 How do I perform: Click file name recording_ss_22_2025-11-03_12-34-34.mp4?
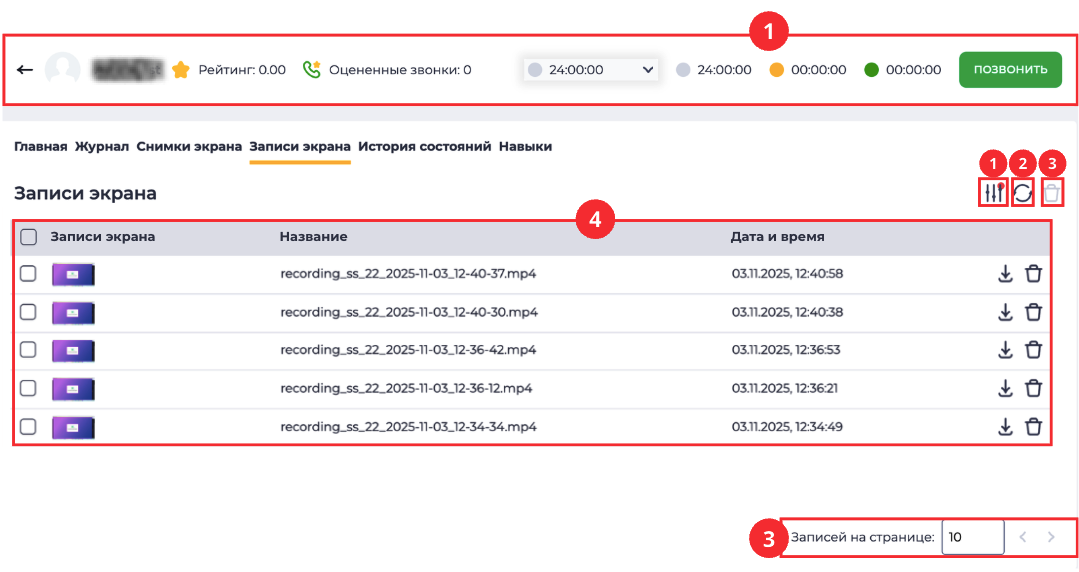click(408, 427)
